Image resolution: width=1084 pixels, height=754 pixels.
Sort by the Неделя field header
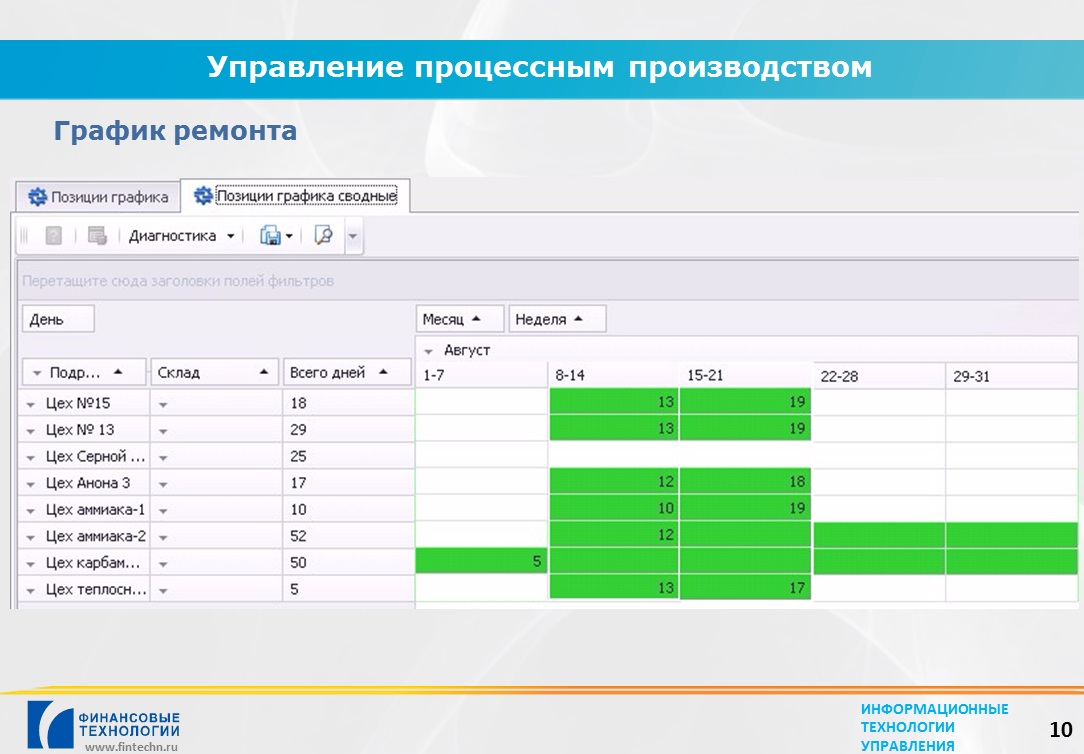(557, 319)
